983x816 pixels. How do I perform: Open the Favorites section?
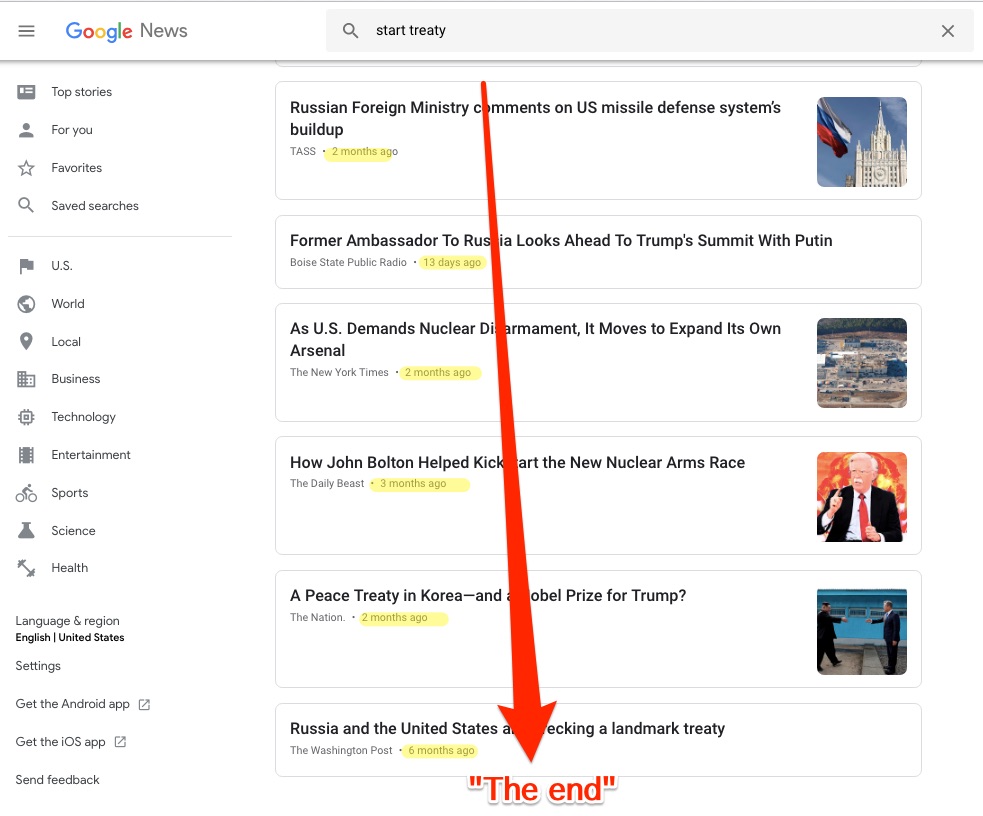(x=76, y=168)
